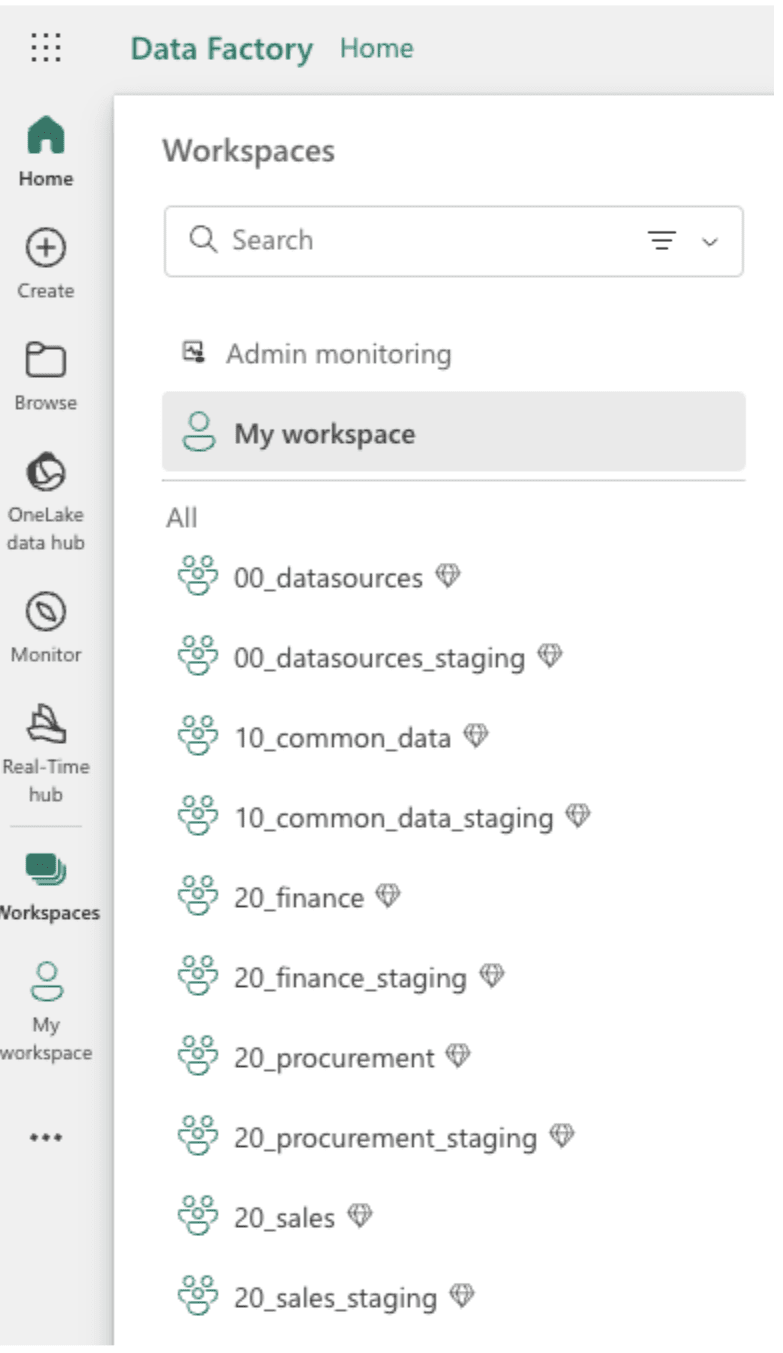Click the person icon beside My workspace
783x1353 pixels.
pos(199,432)
